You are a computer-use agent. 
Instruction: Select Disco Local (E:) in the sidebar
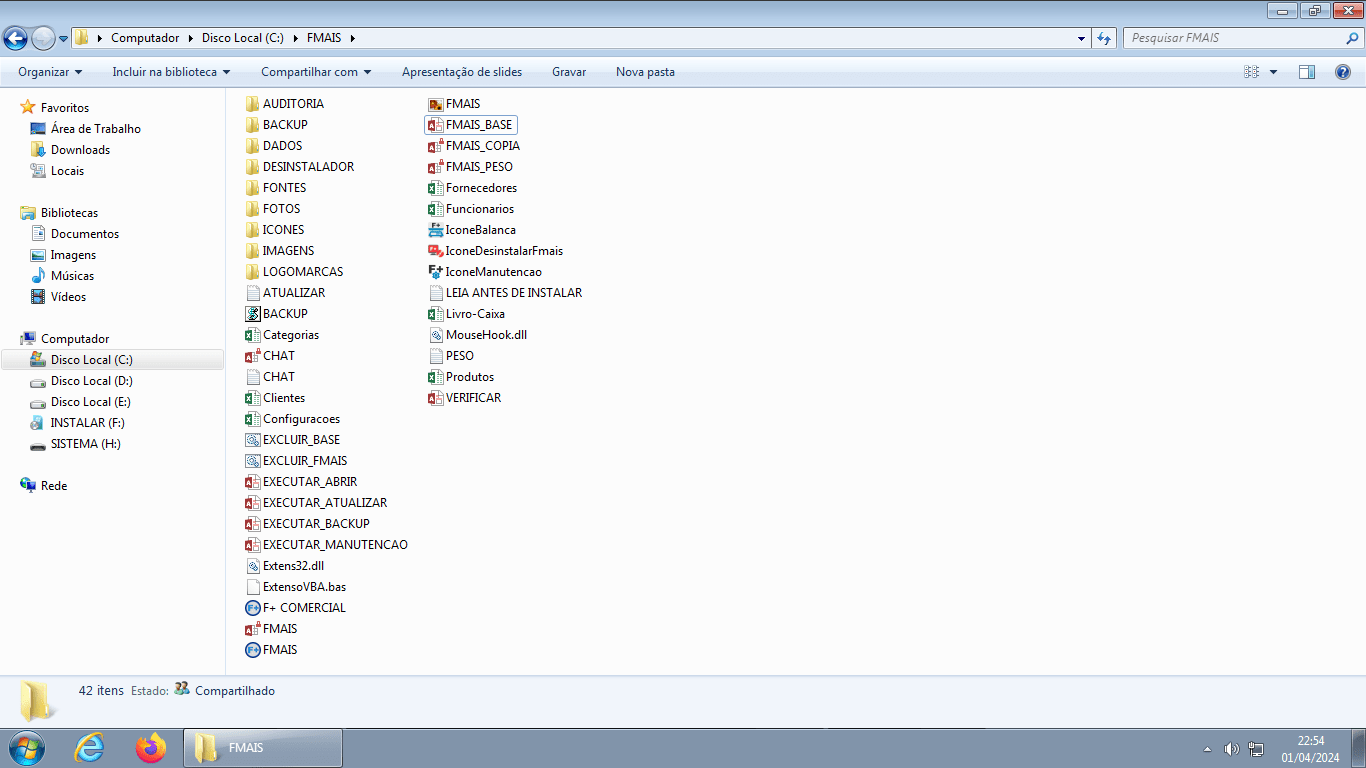91,402
